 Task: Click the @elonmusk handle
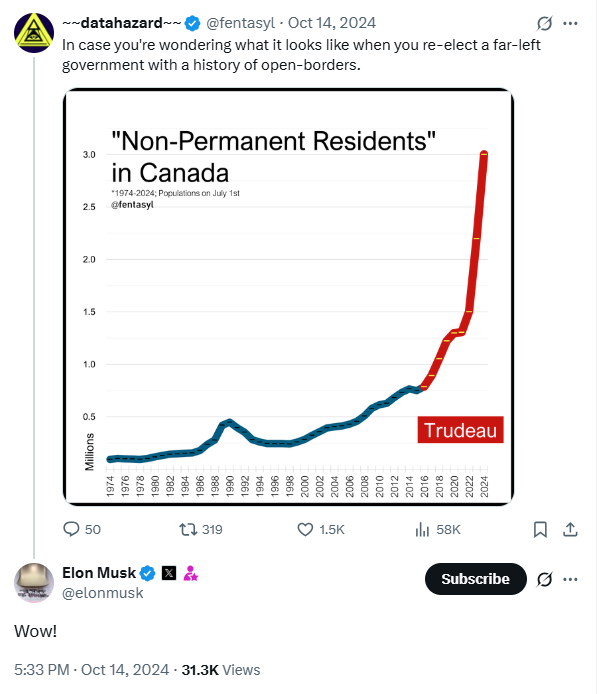(103, 593)
